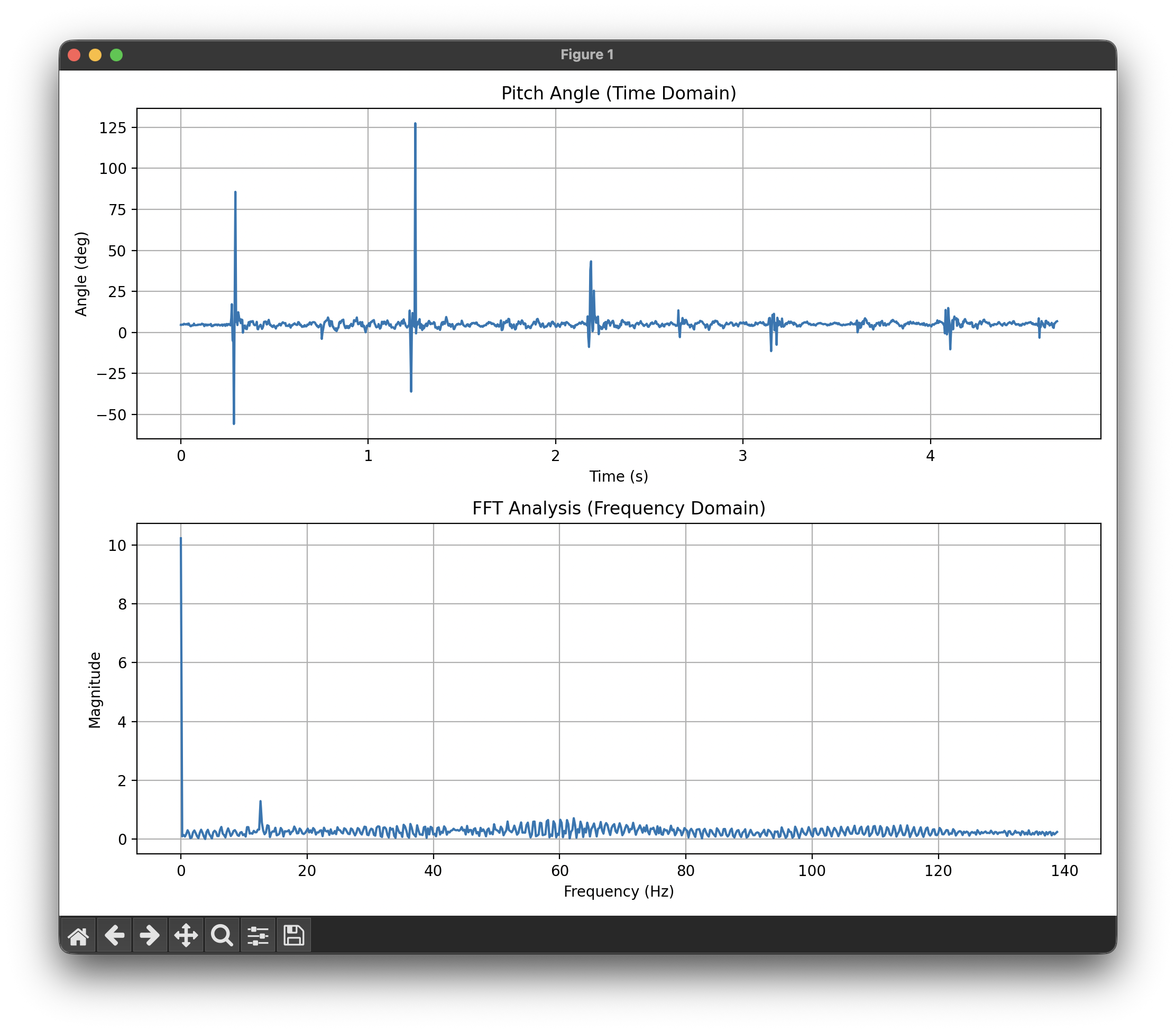
Task: Go forward to the next view
Action: (150, 935)
